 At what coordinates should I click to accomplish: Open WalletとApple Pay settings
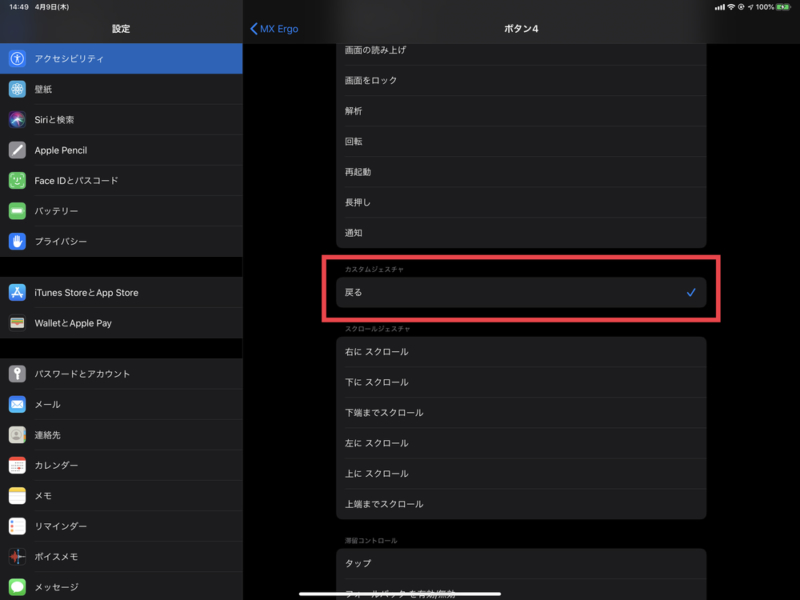coord(121,323)
